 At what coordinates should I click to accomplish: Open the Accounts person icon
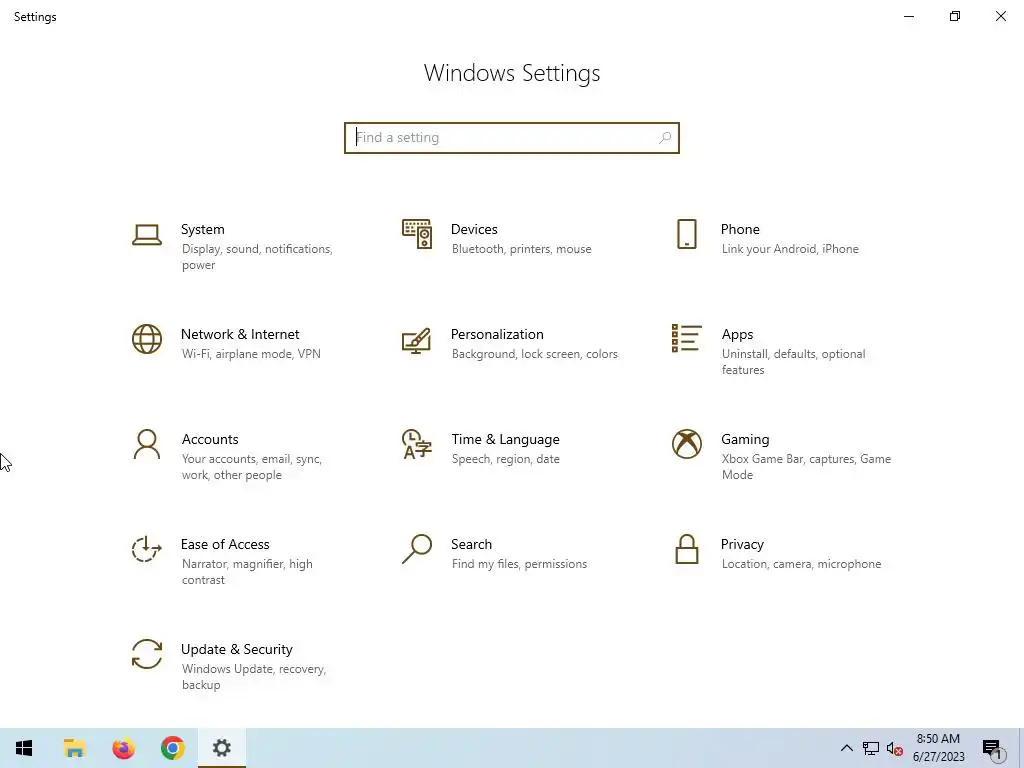(147, 444)
